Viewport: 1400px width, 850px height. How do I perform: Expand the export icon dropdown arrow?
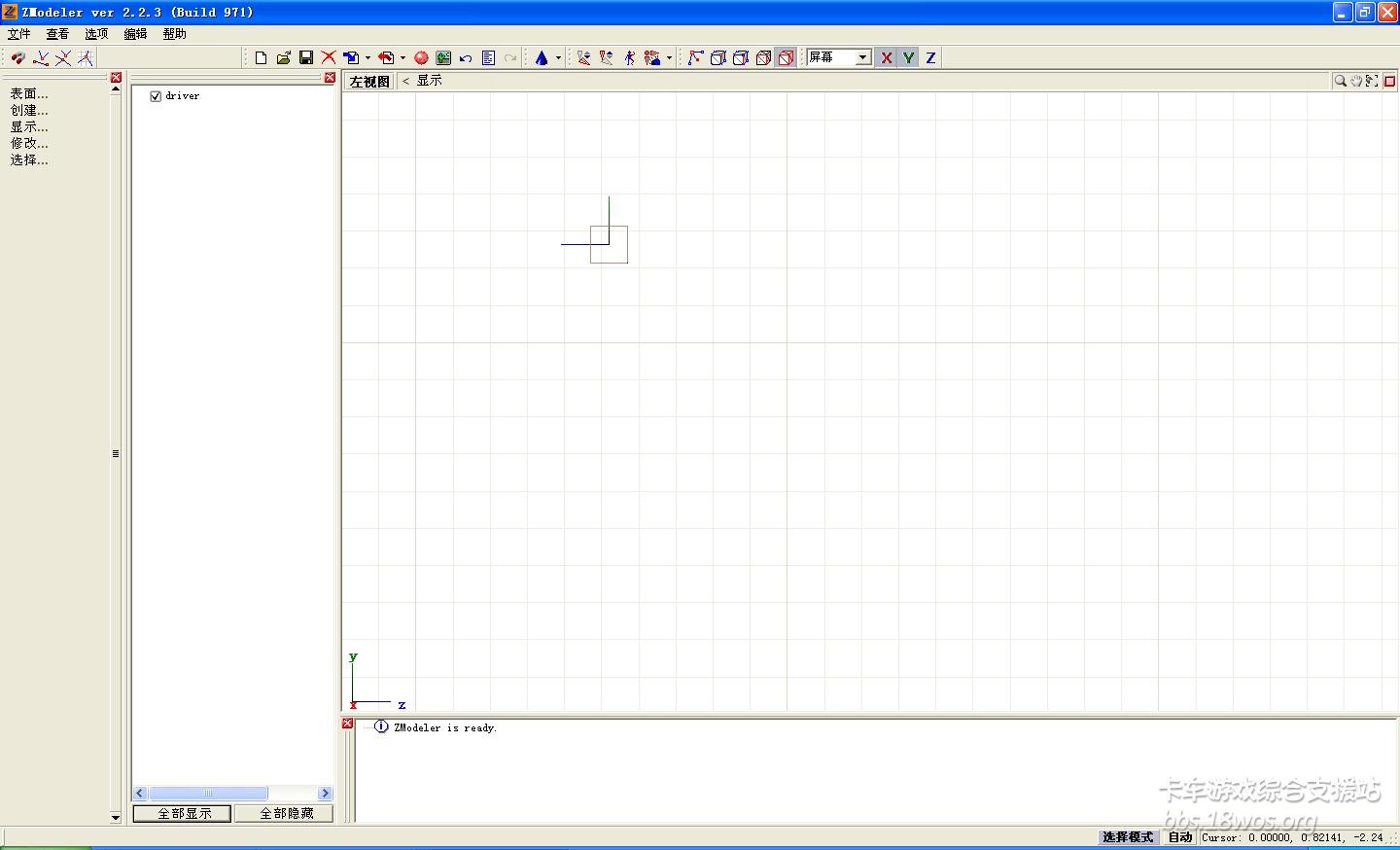tap(402, 58)
